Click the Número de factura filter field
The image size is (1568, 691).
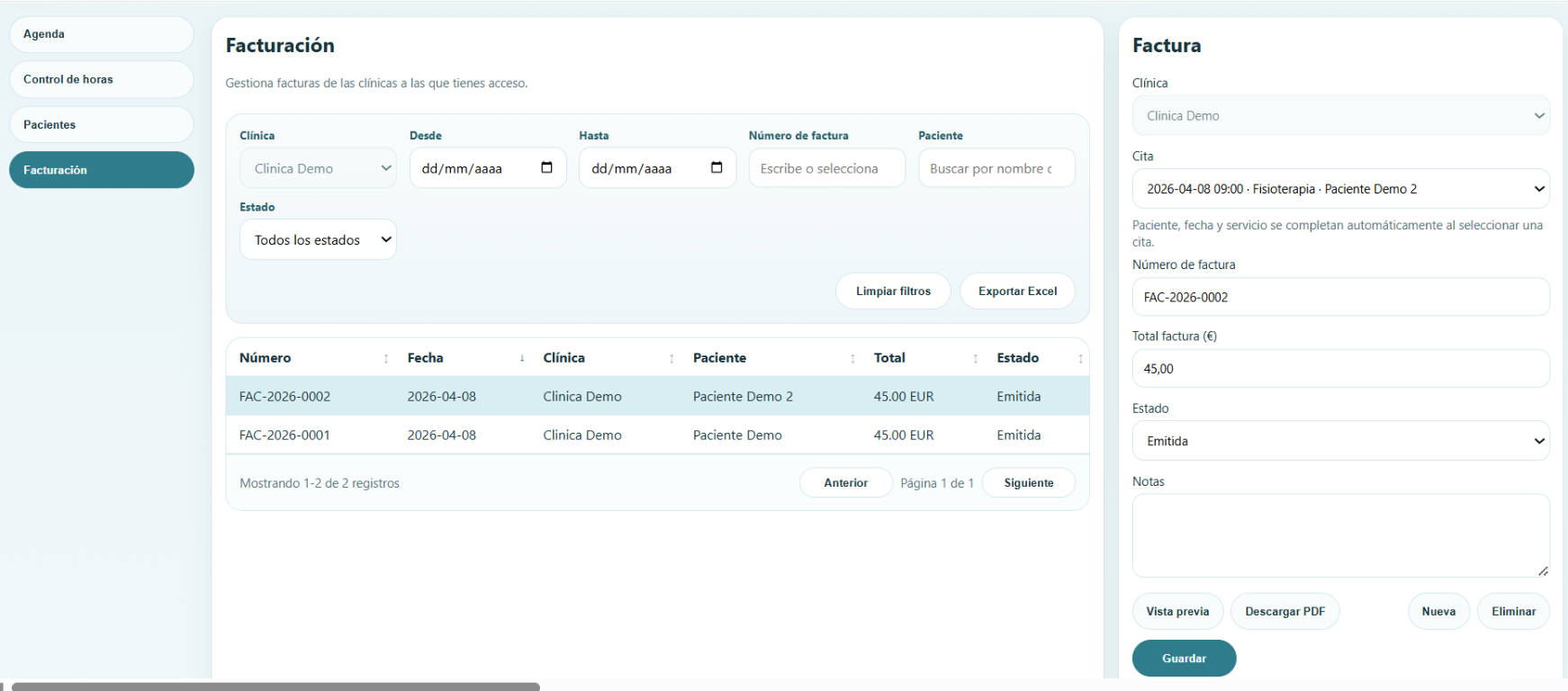point(827,168)
